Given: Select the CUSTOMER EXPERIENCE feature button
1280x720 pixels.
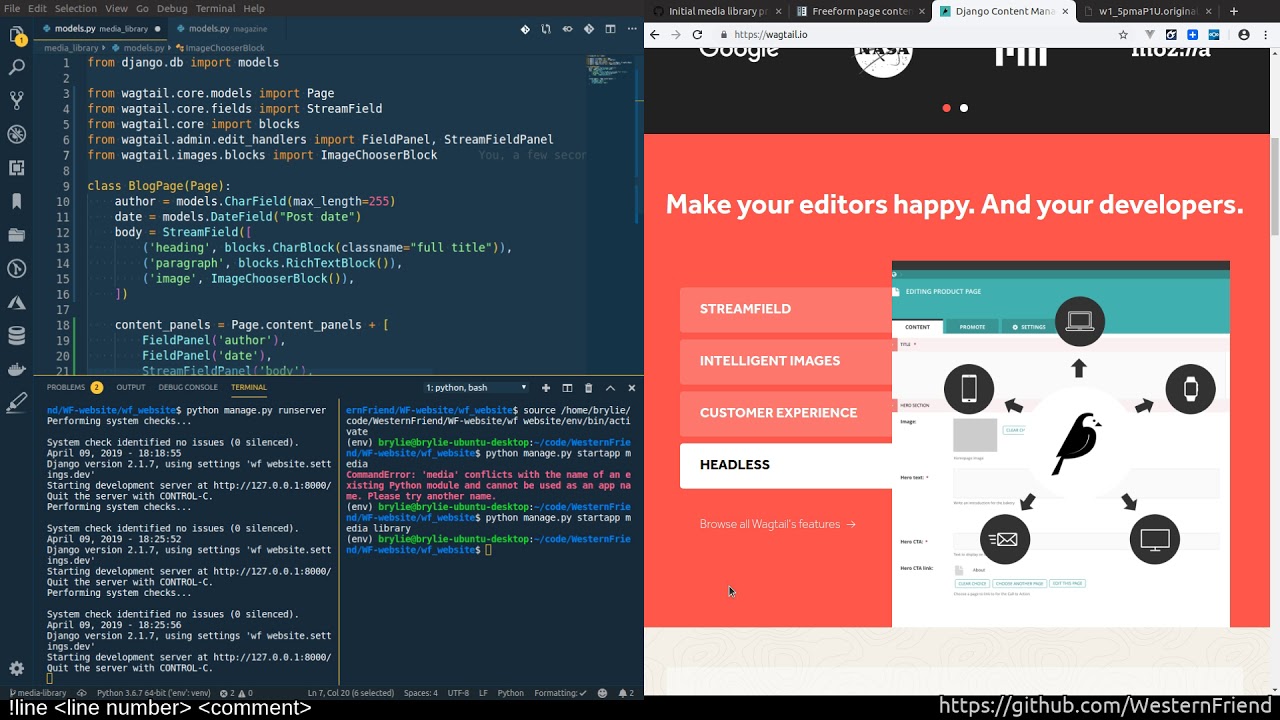Looking at the screenshot, I should click(786, 413).
